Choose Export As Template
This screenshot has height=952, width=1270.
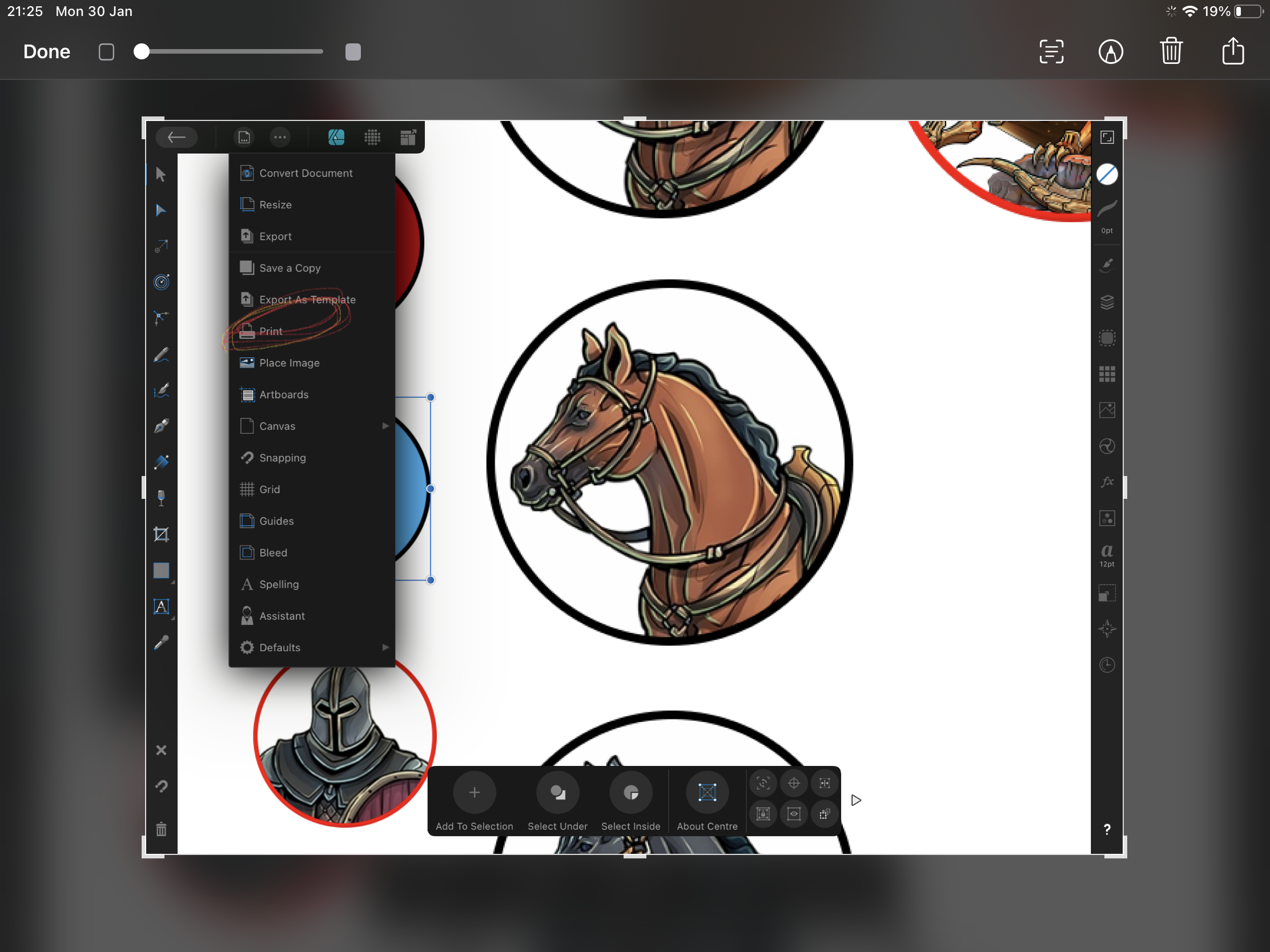[312, 300]
